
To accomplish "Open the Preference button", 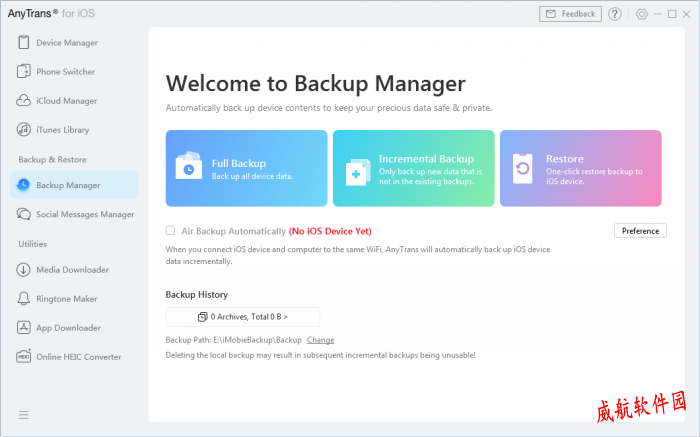I will tap(640, 231).
